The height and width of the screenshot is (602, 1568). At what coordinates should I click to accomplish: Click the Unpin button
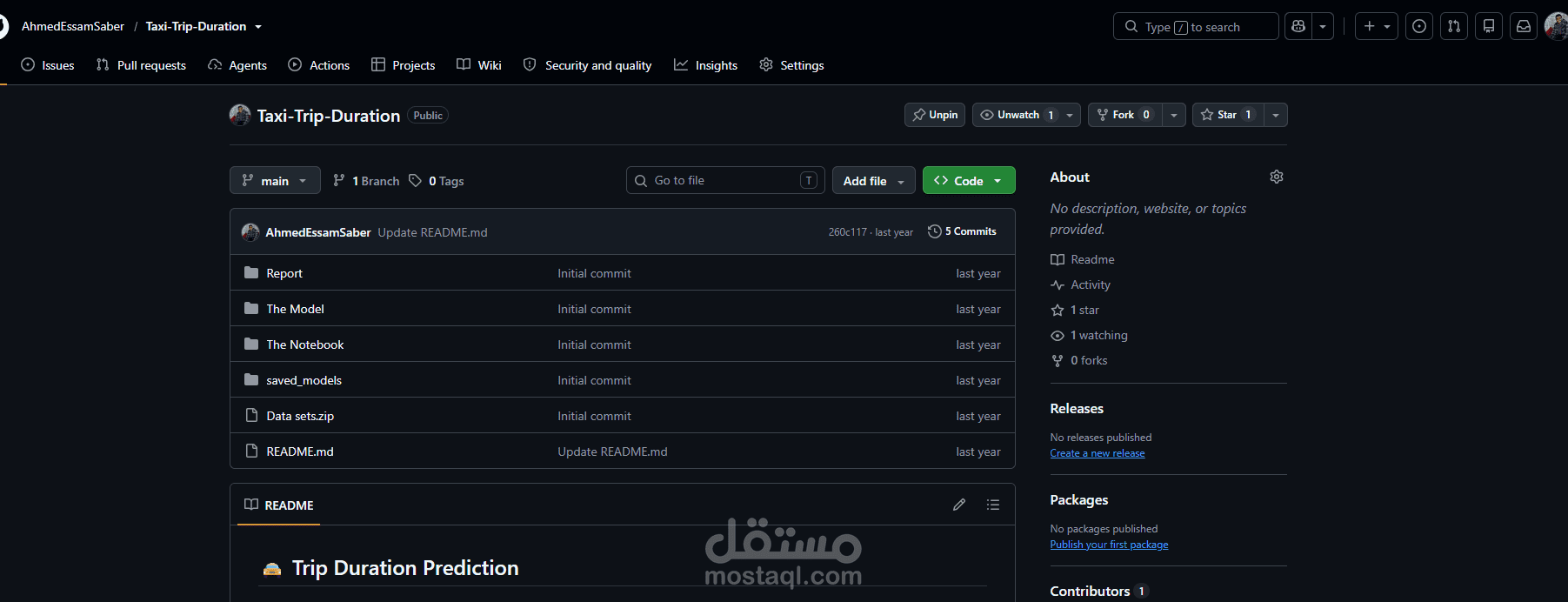tap(935, 115)
